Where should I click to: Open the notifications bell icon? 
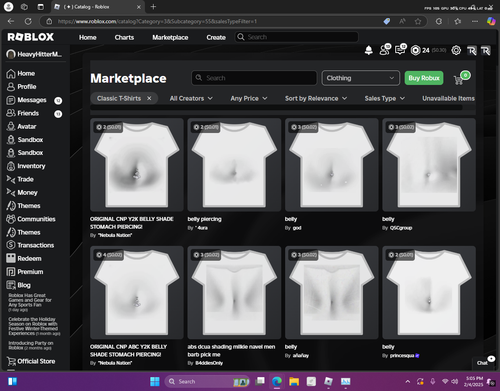click(369, 50)
